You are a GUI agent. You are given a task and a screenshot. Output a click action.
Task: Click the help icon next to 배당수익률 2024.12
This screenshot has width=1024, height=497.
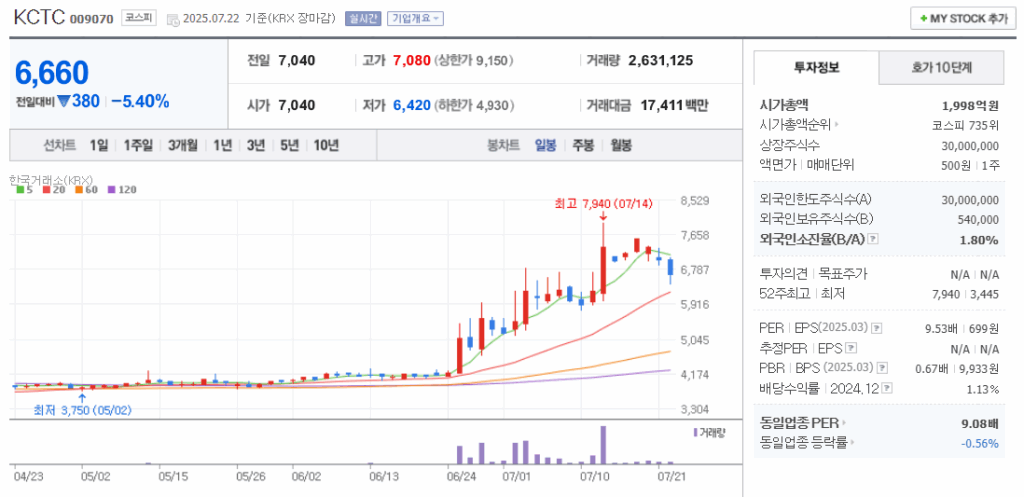(x=887, y=389)
